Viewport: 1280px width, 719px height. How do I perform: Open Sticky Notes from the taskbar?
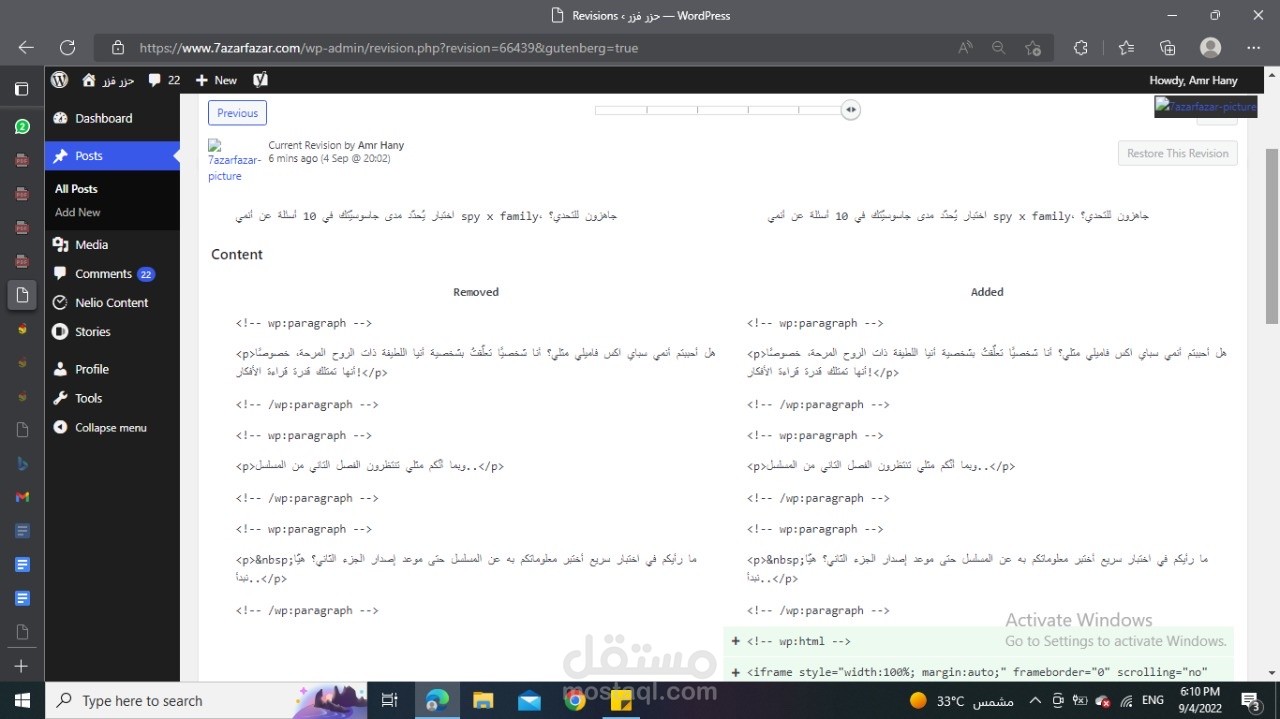[621, 700]
